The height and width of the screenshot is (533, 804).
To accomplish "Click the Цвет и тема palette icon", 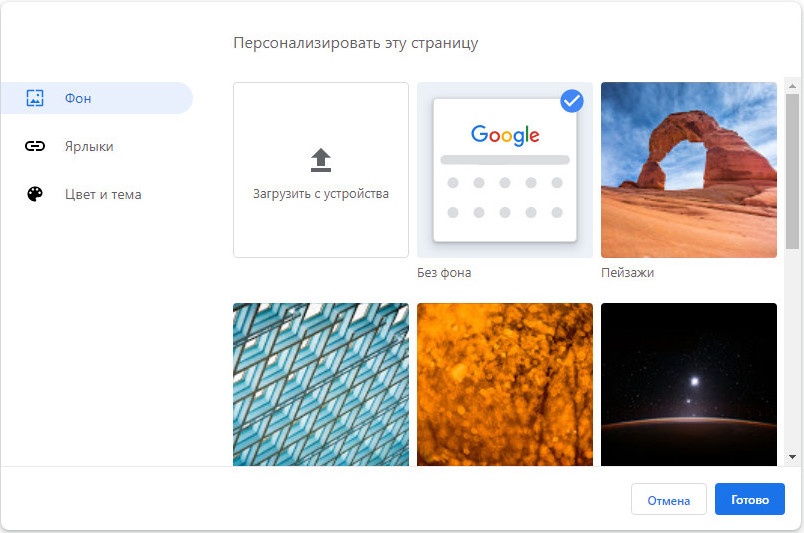I will click(x=35, y=194).
